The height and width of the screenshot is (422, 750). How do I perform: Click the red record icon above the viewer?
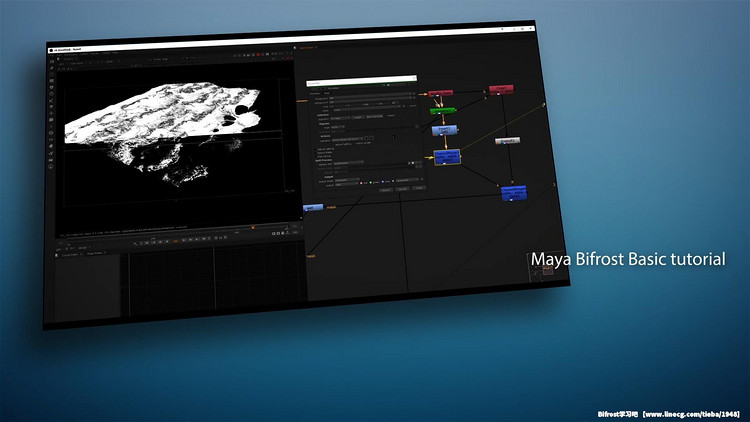pos(258,55)
